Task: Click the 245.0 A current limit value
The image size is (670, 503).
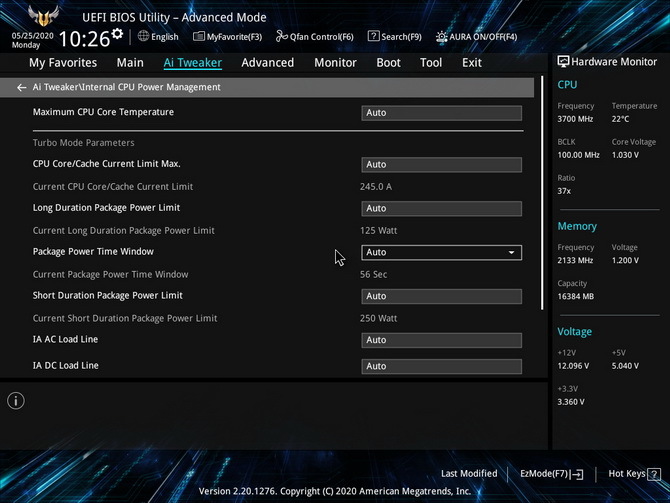Action: 376,187
